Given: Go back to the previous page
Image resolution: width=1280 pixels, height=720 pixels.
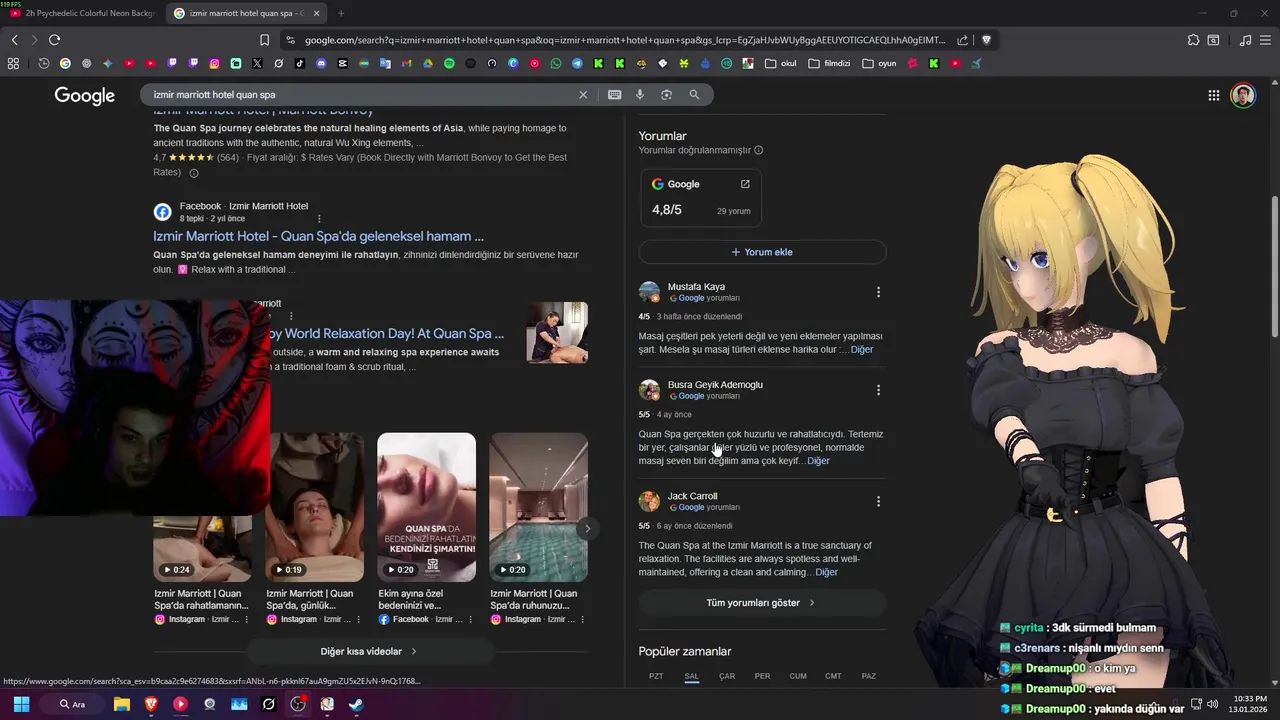Looking at the screenshot, I should 14,40.
